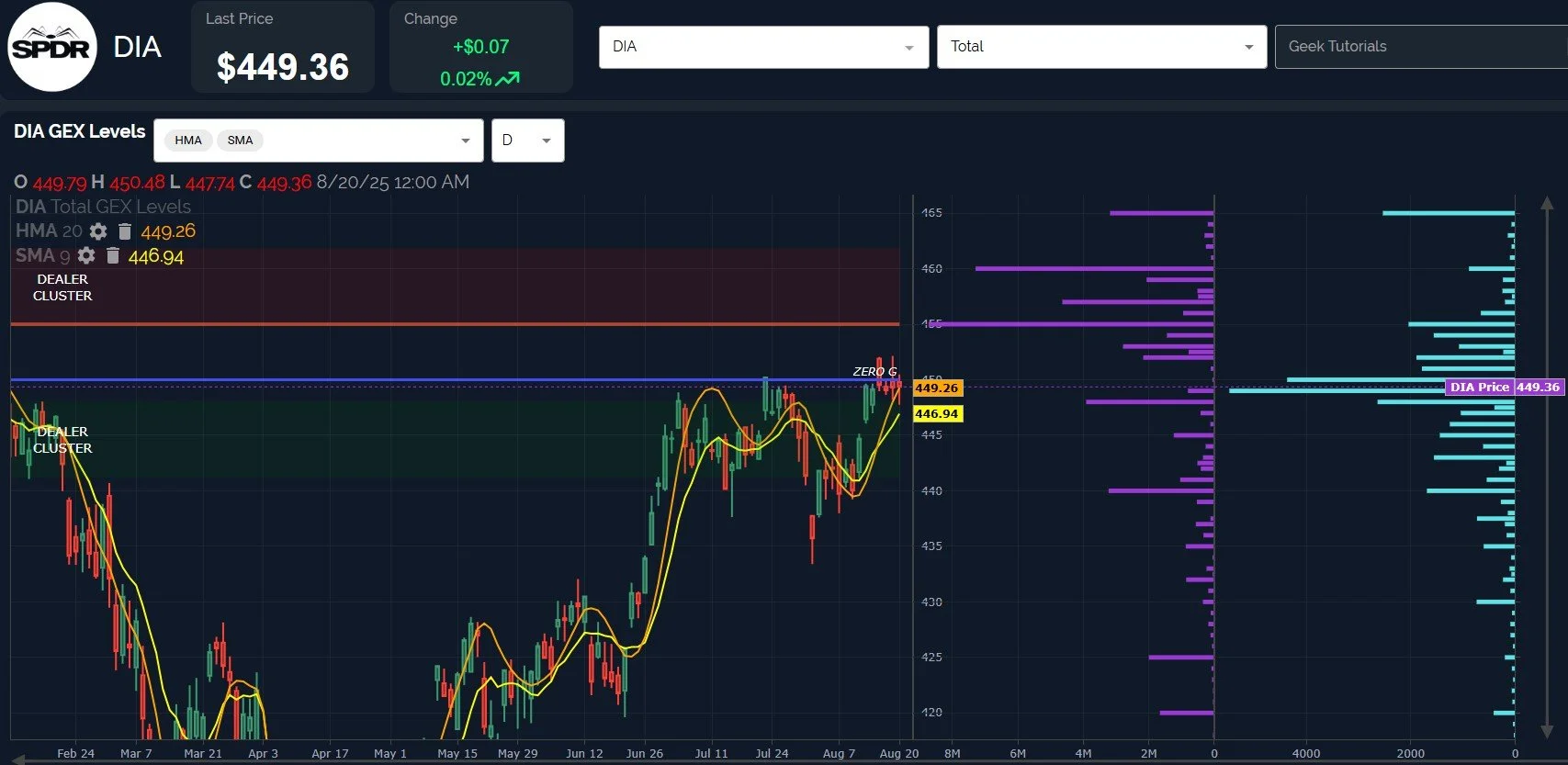Click upper DEALER CLUSTER label
The image size is (1568, 765).
point(62,287)
